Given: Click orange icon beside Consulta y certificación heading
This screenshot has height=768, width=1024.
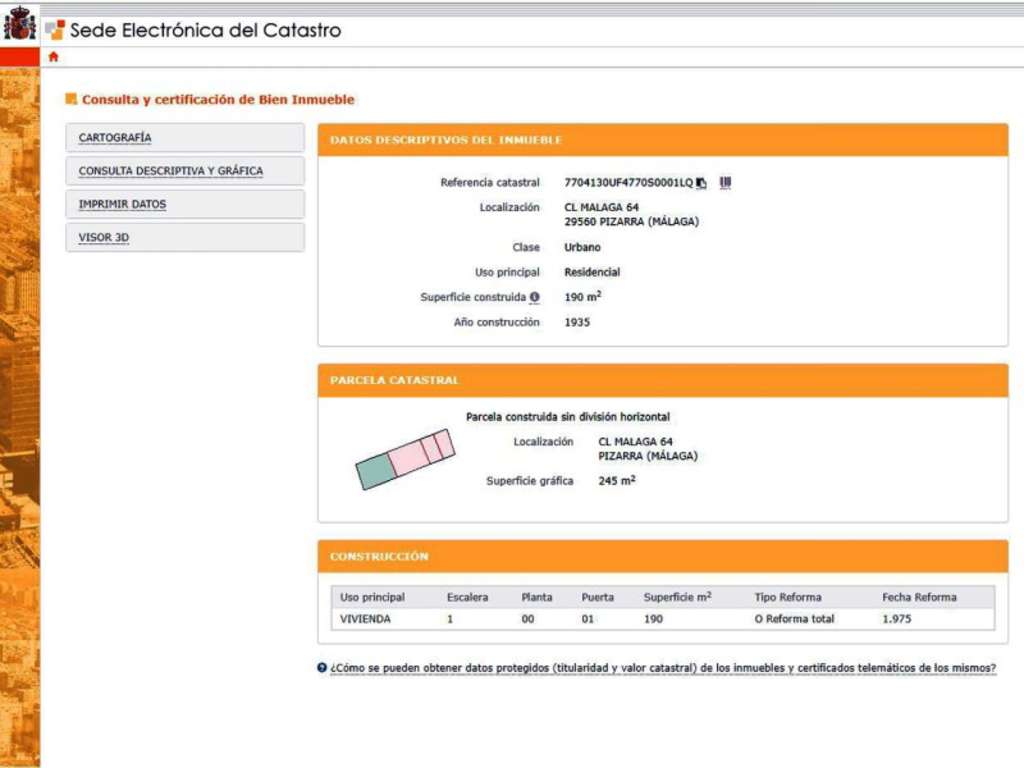Looking at the screenshot, I should pyautogui.click(x=71, y=99).
